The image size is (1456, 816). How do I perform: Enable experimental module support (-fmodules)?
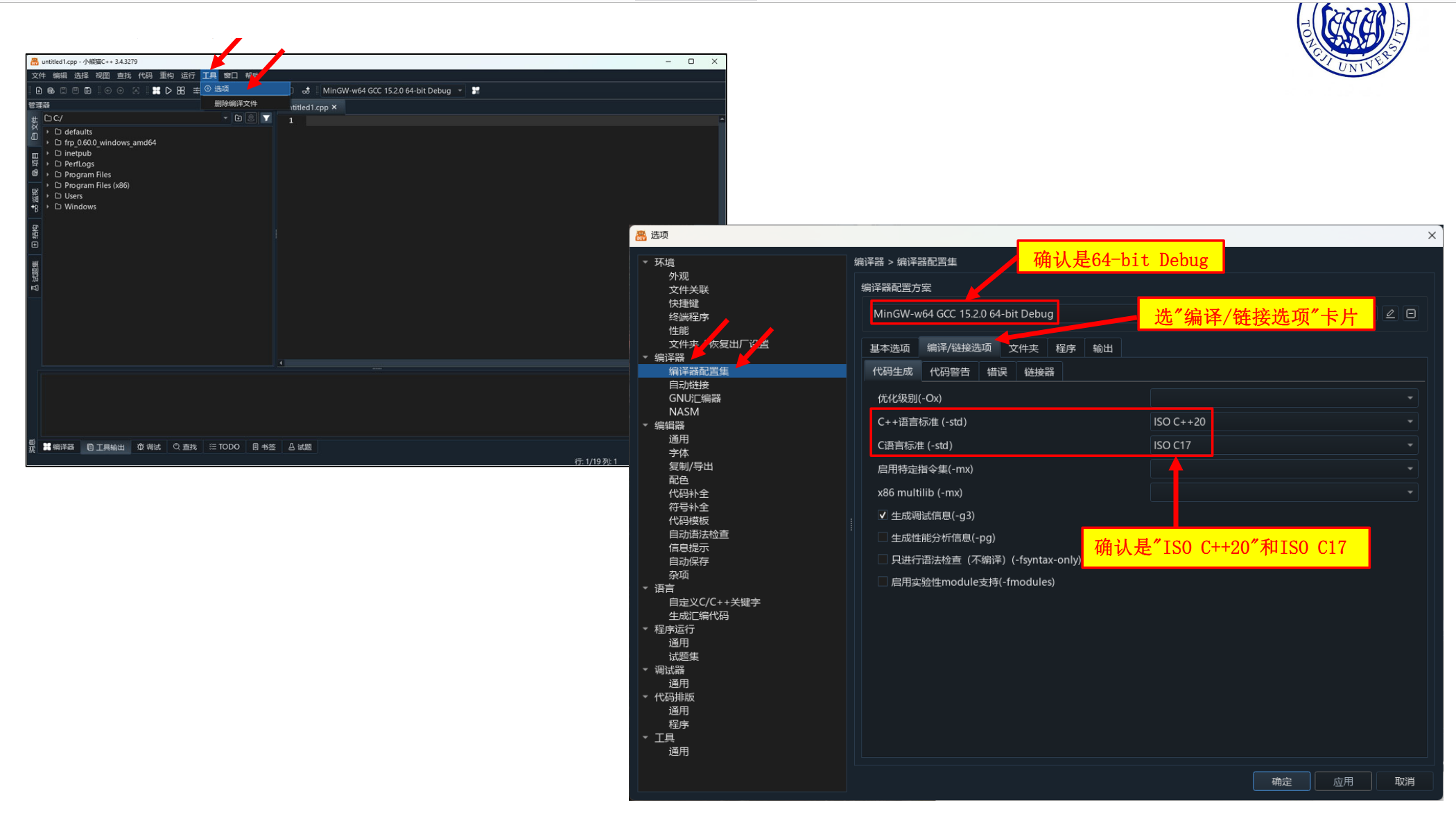(883, 582)
